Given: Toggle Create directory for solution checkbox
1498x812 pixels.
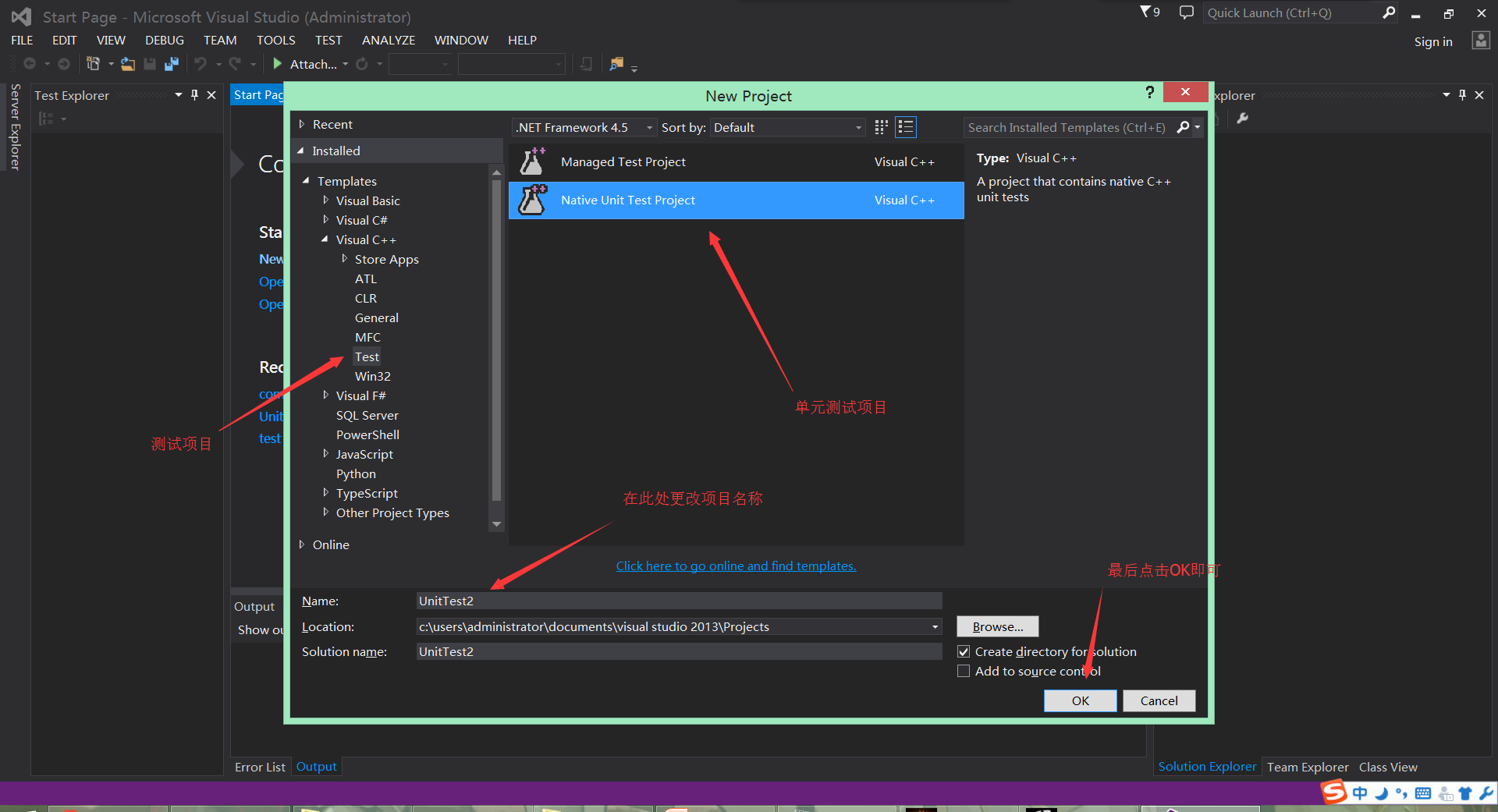Looking at the screenshot, I should [x=964, y=651].
